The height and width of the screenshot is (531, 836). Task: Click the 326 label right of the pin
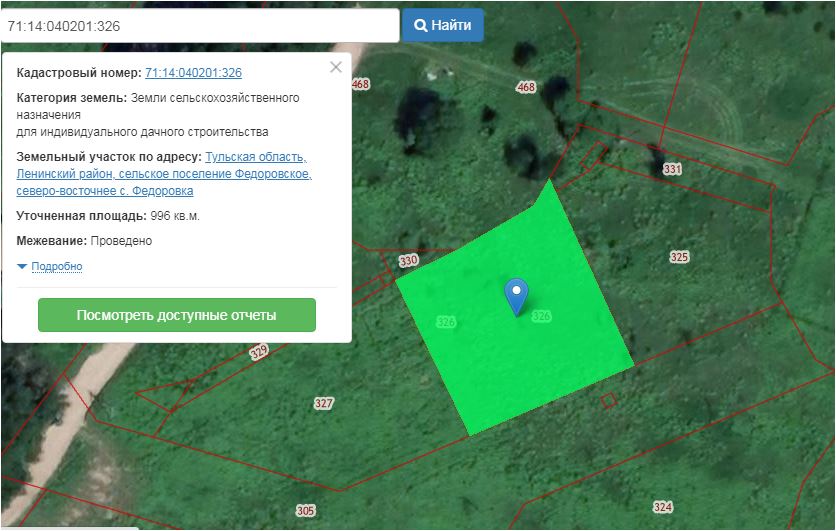(542, 316)
